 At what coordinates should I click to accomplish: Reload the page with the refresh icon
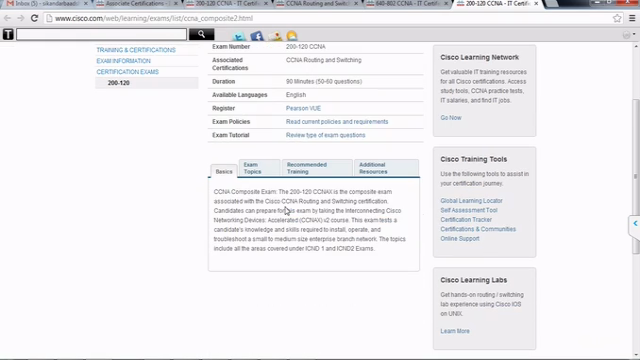[34, 18]
